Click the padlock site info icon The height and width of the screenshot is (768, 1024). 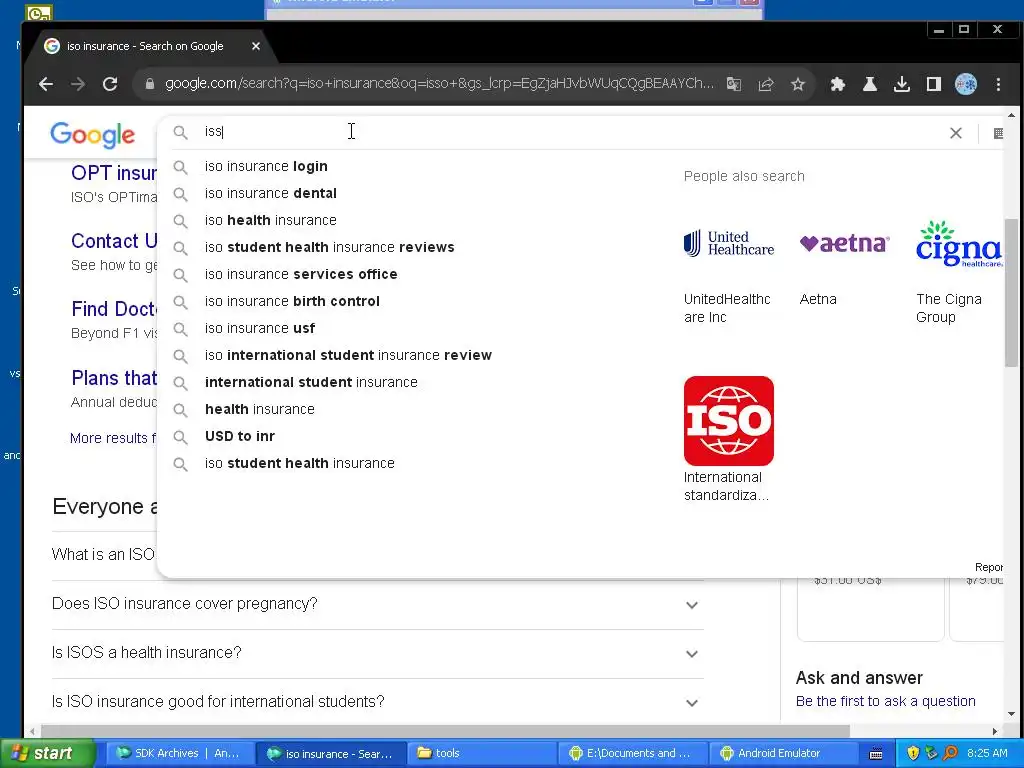point(150,84)
